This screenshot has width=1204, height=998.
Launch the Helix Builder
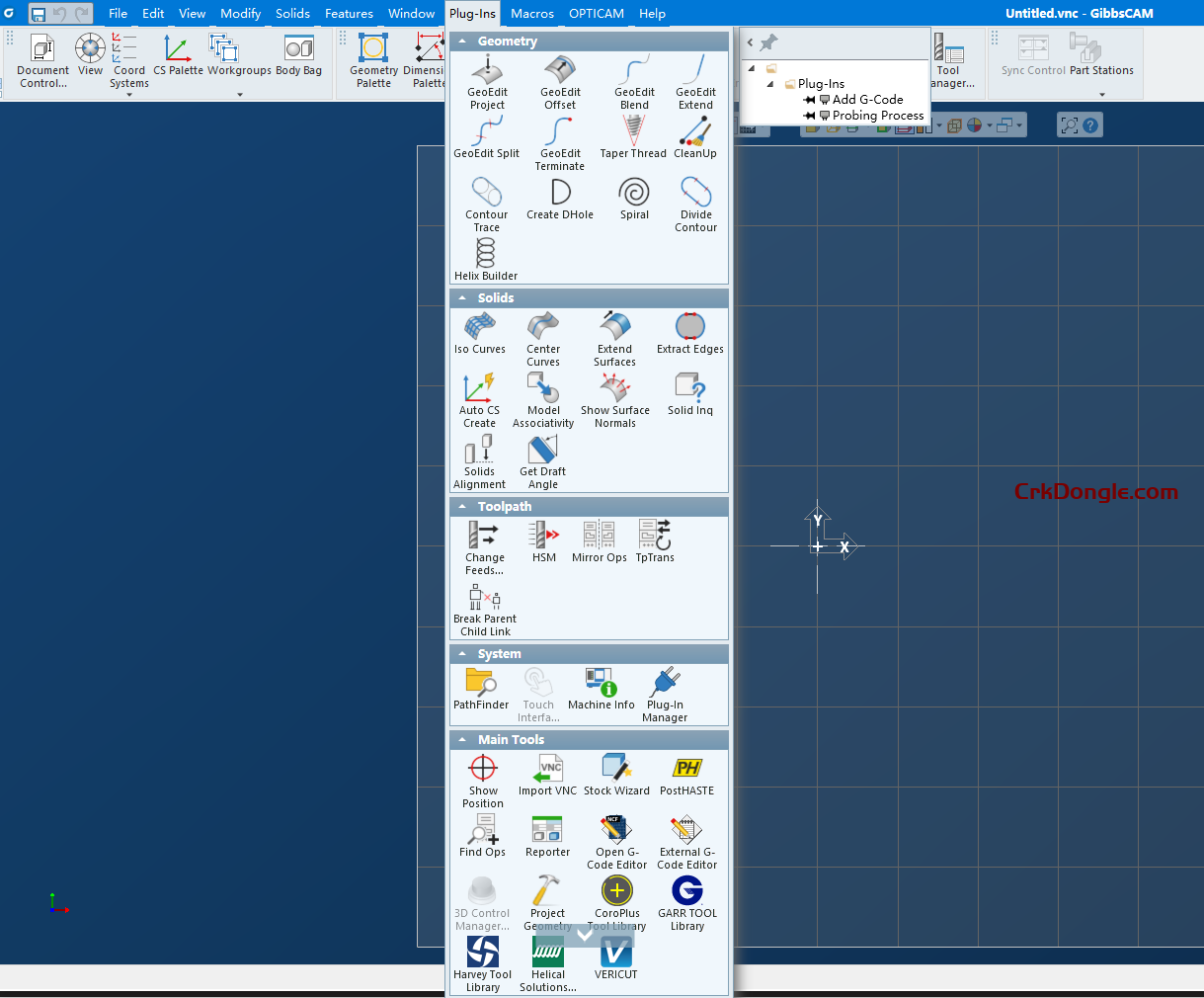(485, 257)
